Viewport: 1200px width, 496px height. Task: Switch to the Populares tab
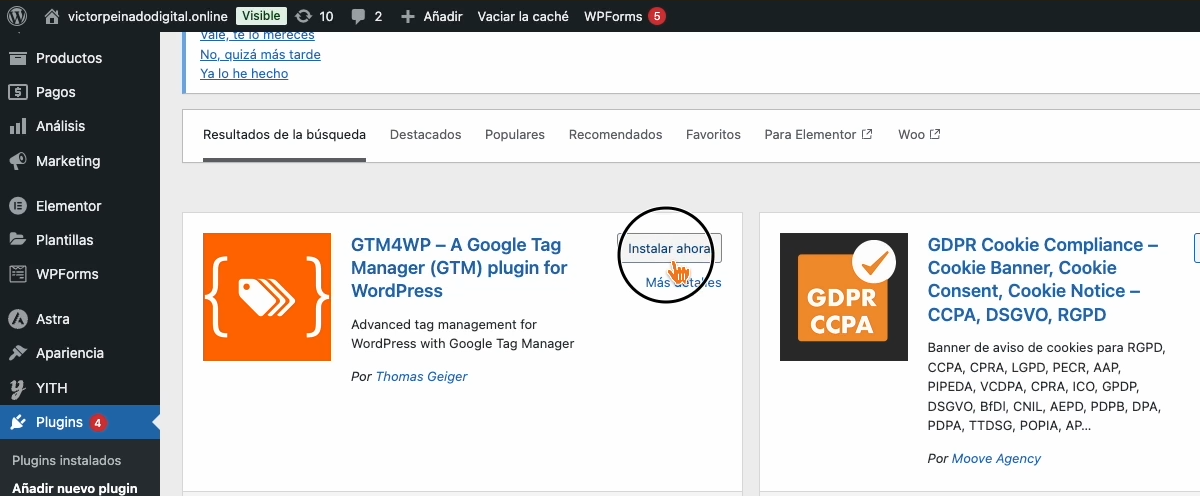pos(515,135)
